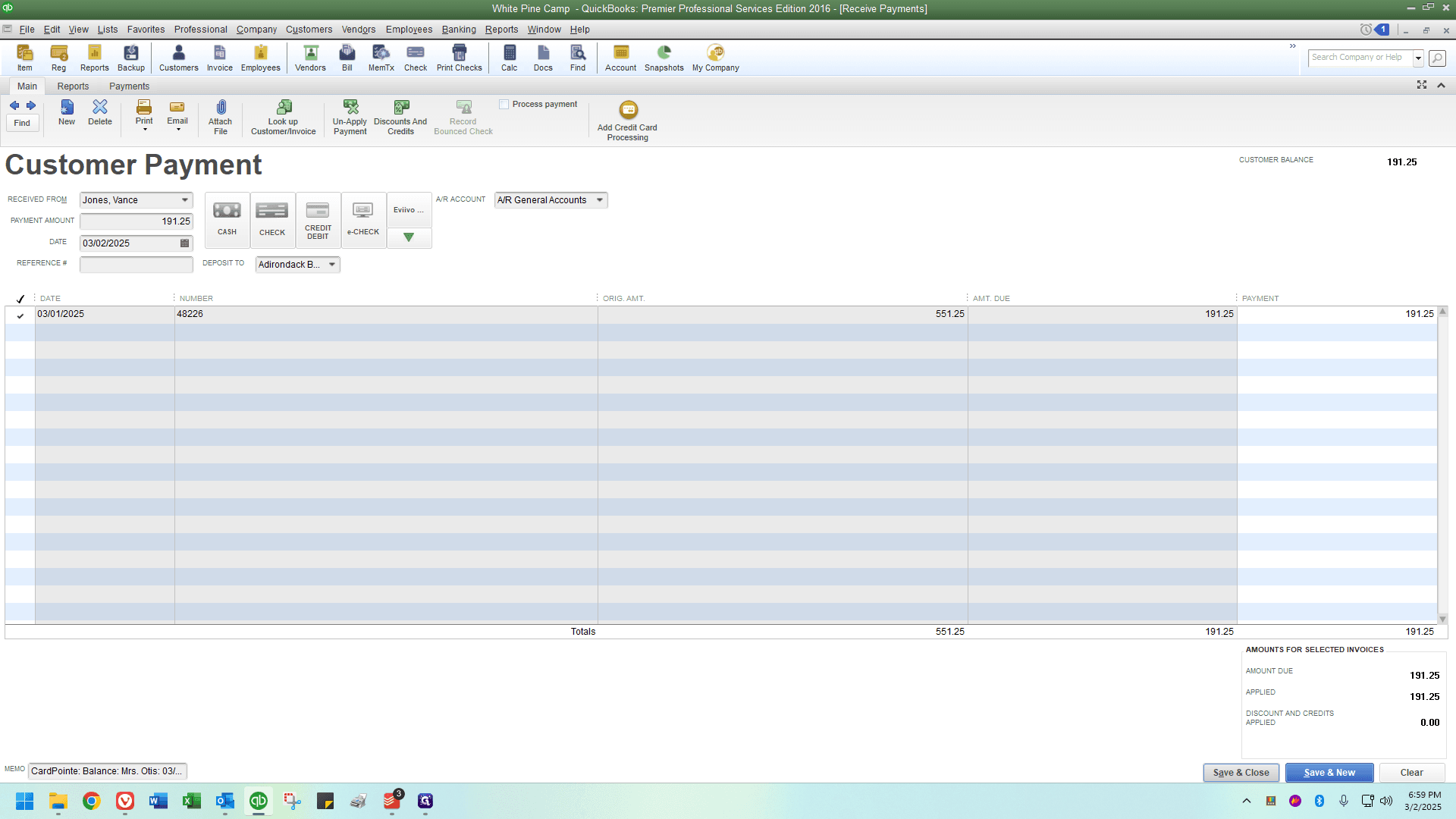The height and width of the screenshot is (819, 1456).
Task: Open the Reg register icon
Action: coord(58,58)
